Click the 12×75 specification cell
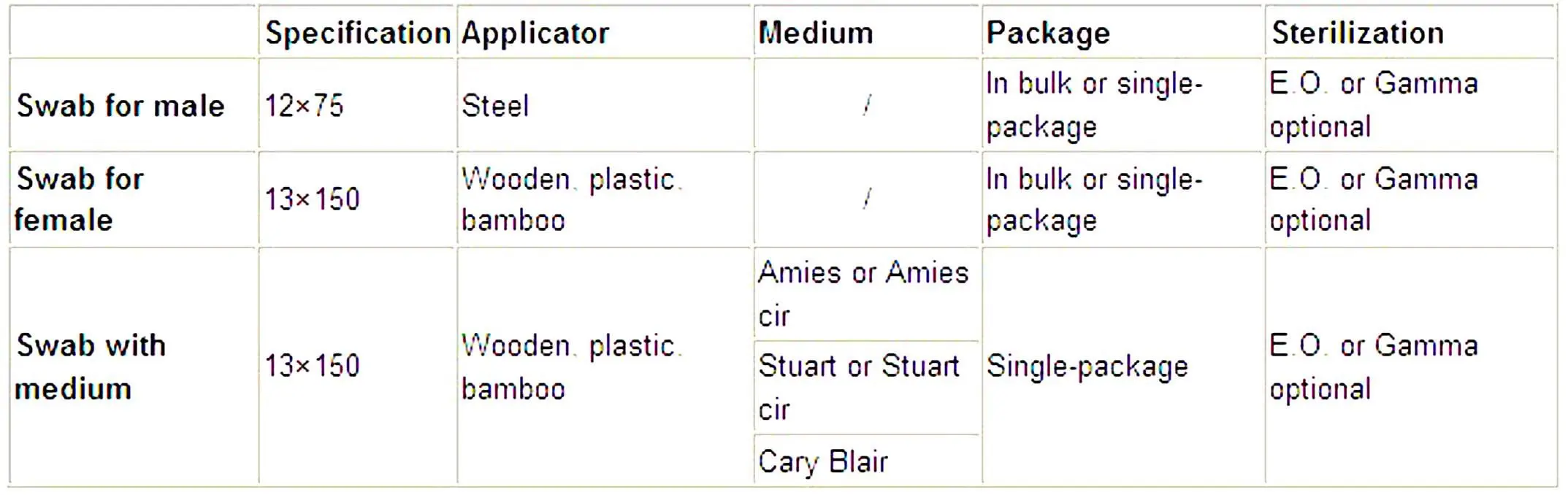The height and width of the screenshot is (495, 1568). click(304, 106)
